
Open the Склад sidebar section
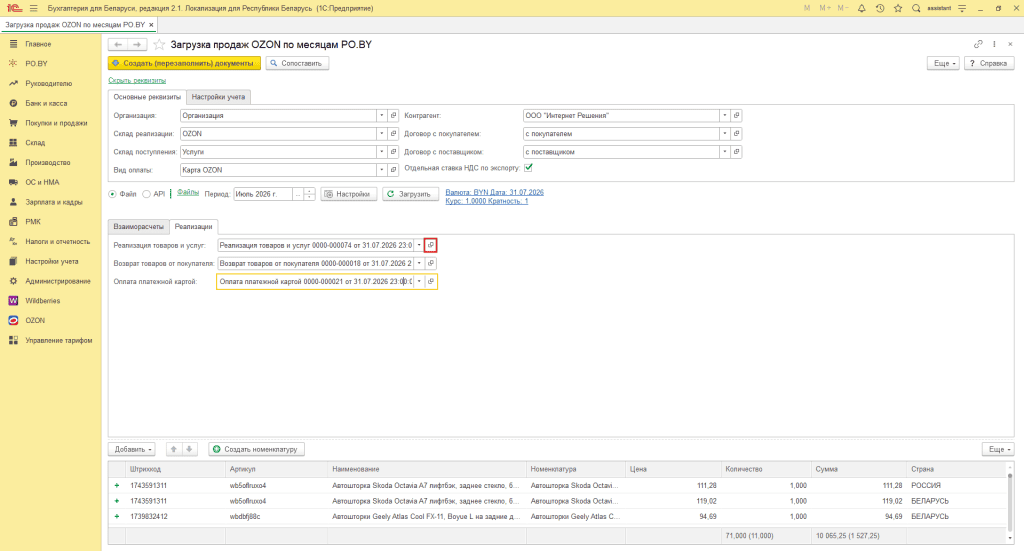pos(35,142)
